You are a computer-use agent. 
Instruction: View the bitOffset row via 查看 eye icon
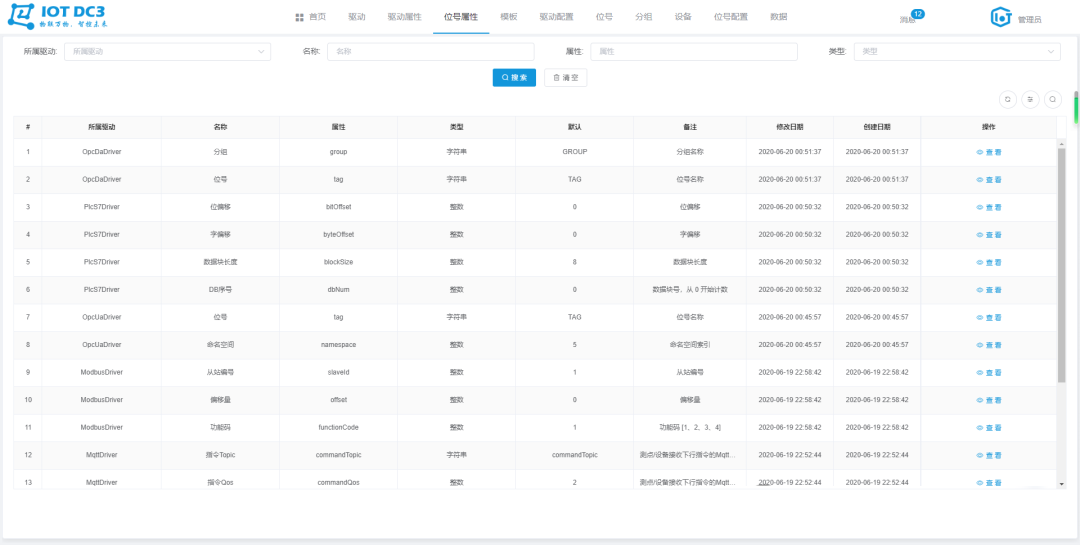(981, 207)
